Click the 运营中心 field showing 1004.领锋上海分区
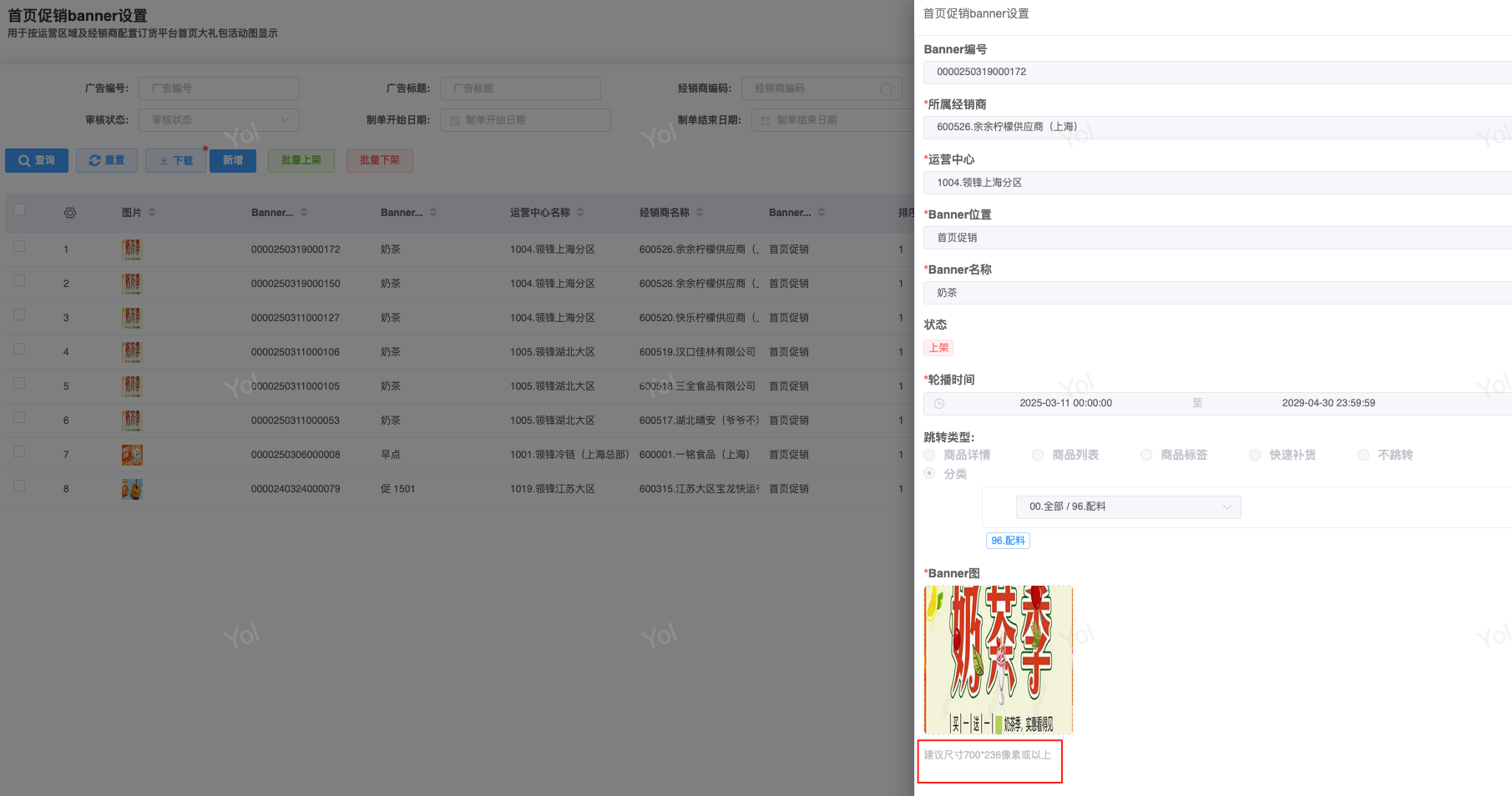 (x=1217, y=183)
